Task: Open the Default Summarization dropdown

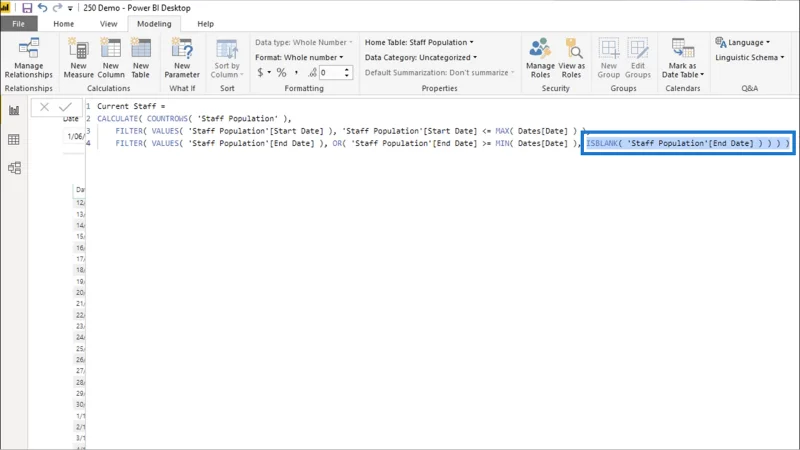Action: 440,72
